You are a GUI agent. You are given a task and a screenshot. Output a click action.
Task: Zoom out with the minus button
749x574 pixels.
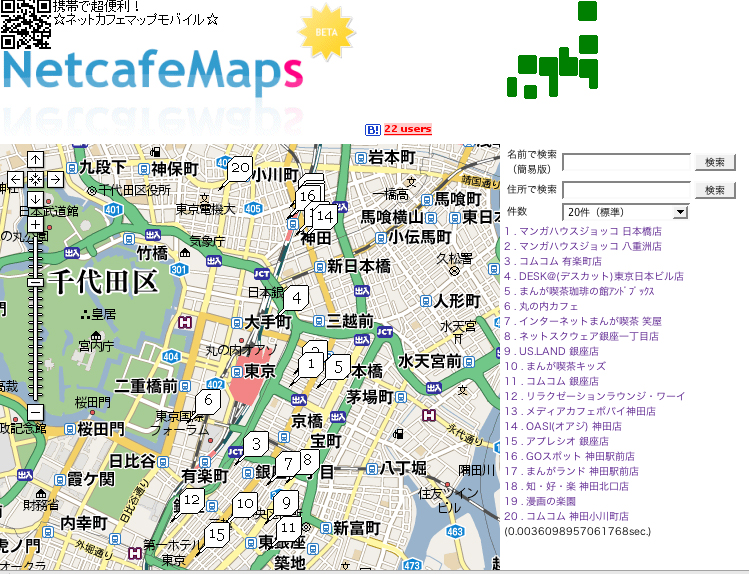click(x=35, y=412)
